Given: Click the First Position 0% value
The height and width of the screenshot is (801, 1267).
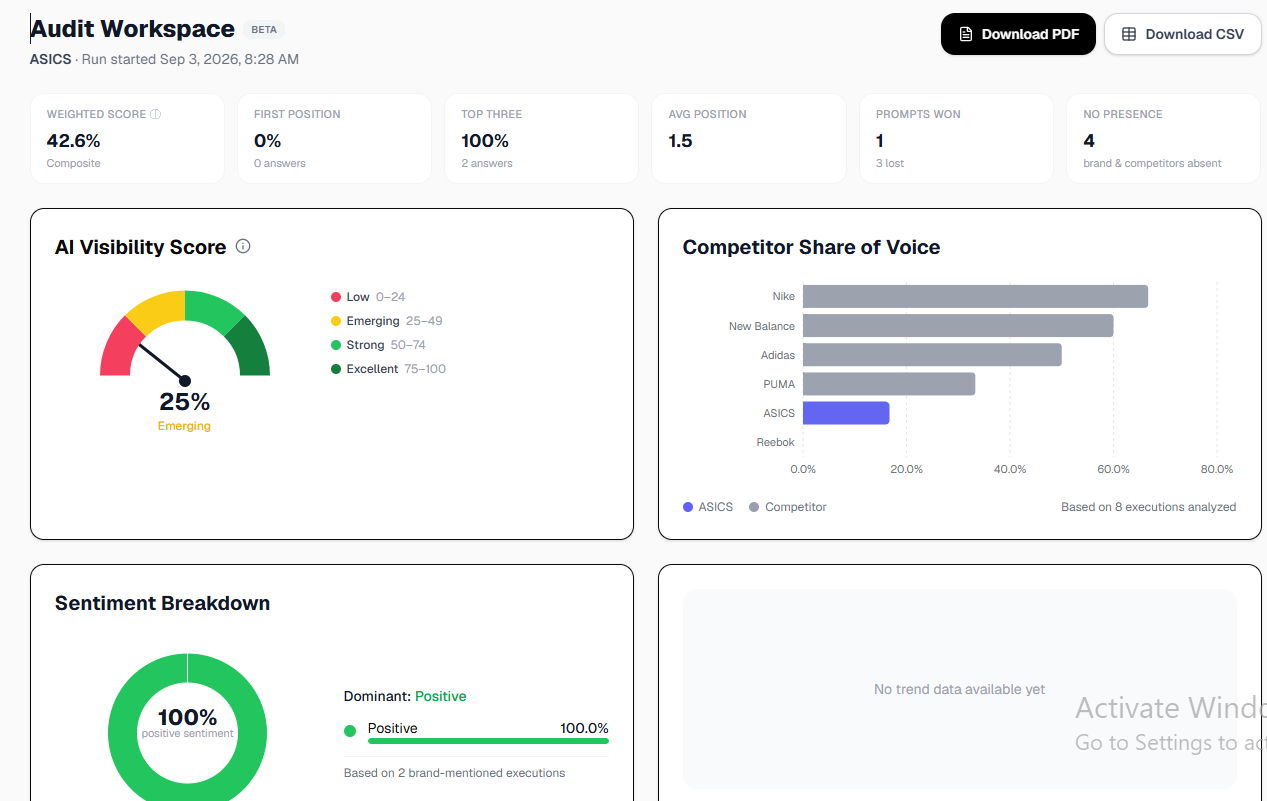Looking at the screenshot, I should click(267, 140).
